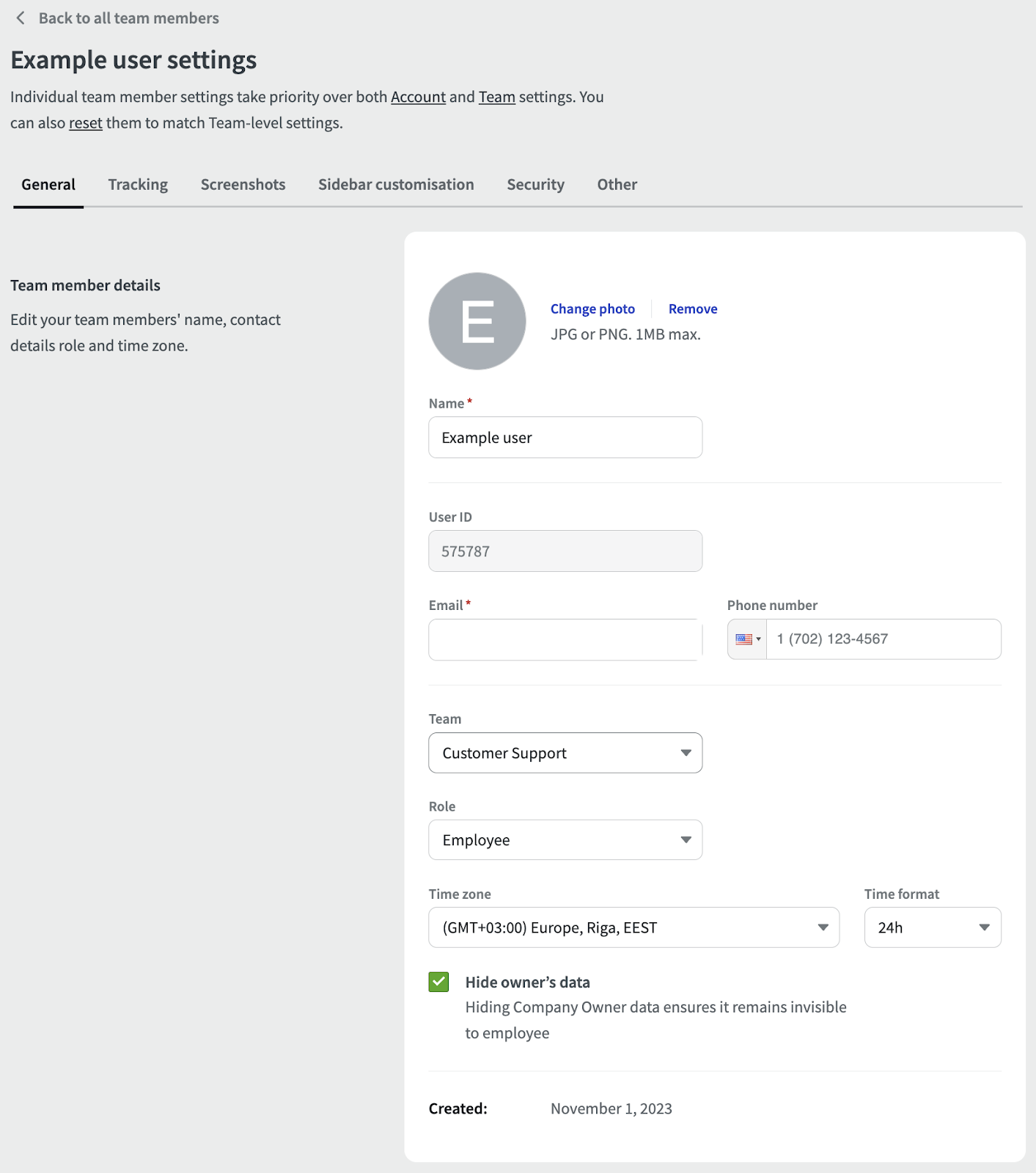Open the Other tab
This screenshot has width=1036, height=1173.
click(x=617, y=185)
